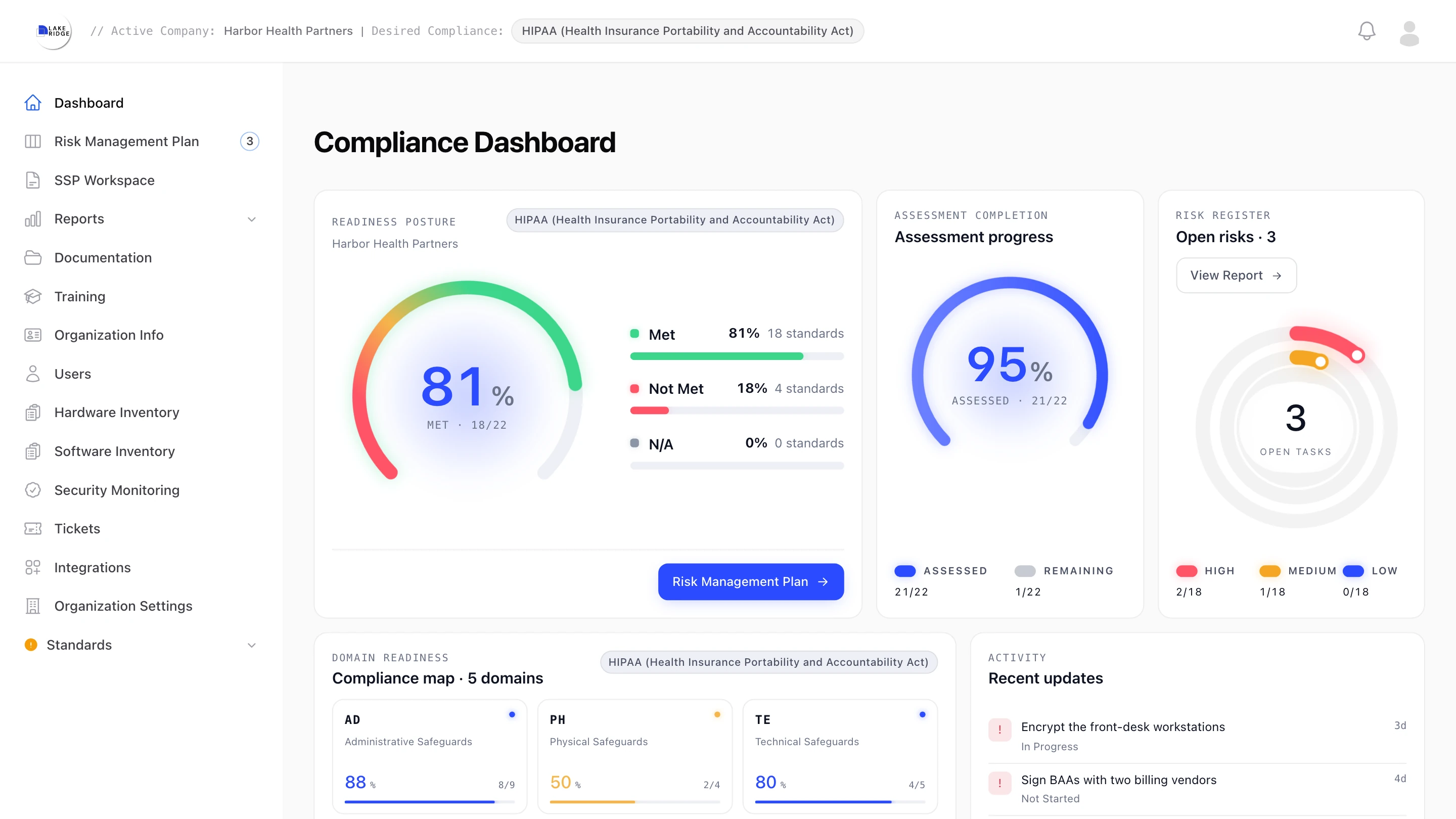Click the ASSESSED blue legend swatch
The width and height of the screenshot is (1456, 819).
905,571
